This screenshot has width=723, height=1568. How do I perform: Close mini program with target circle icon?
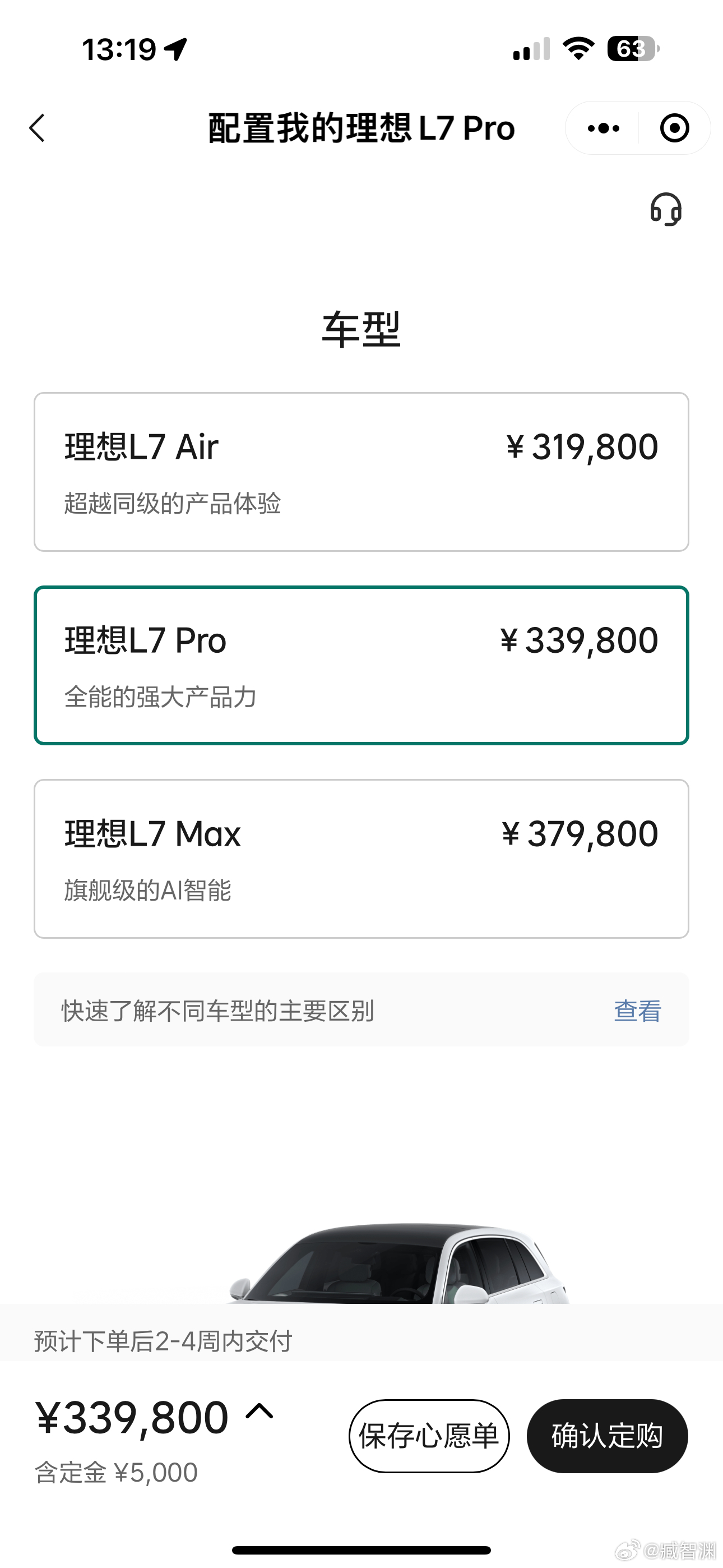coord(674,128)
